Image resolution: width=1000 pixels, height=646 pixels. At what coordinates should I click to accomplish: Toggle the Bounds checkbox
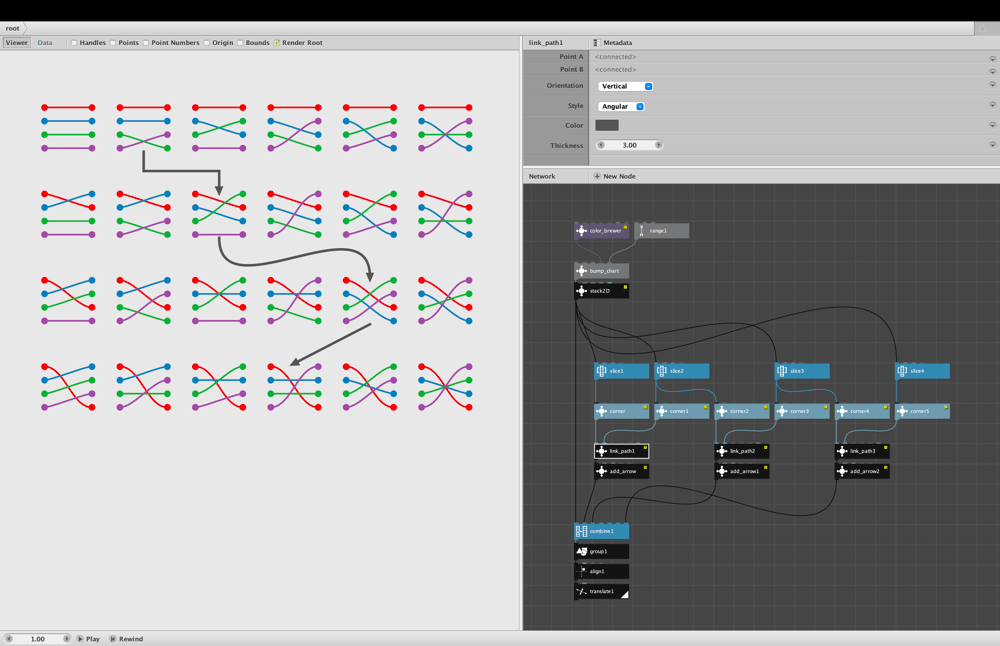240,43
